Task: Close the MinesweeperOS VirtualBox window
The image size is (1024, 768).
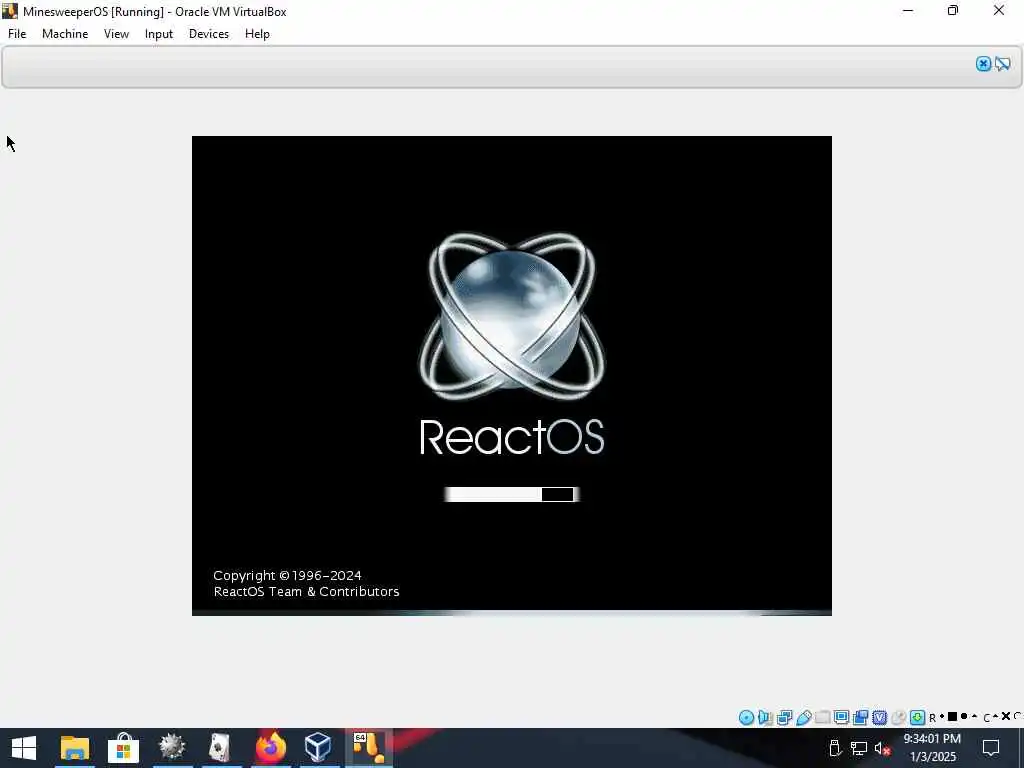Action: click(999, 11)
